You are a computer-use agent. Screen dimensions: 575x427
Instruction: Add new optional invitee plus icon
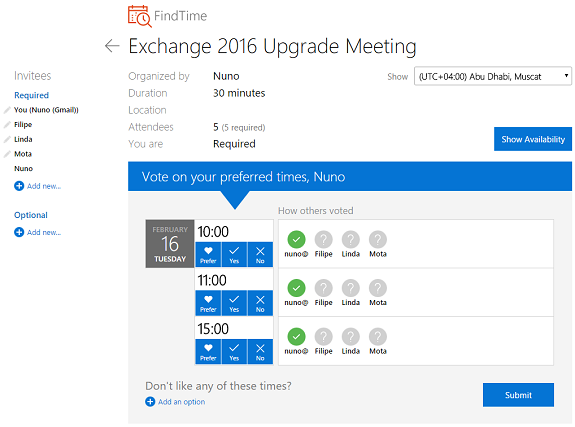coord(19,232)
